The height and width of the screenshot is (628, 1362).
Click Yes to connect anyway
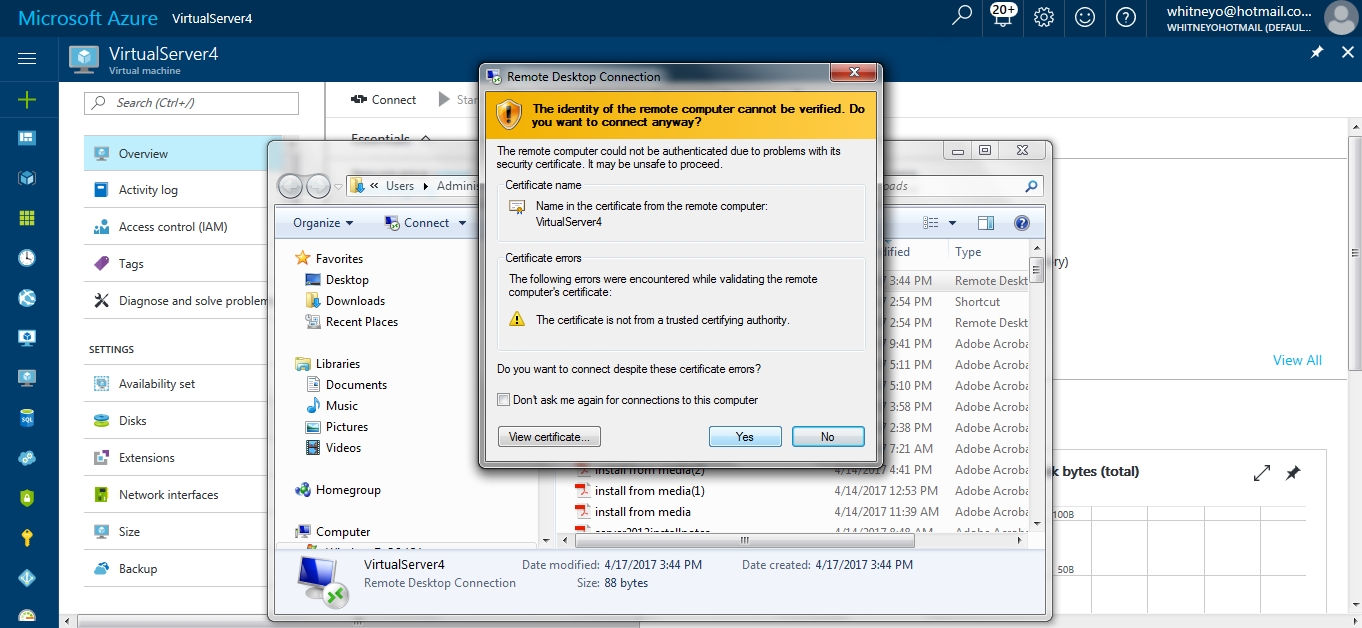[x=745, y=437]
